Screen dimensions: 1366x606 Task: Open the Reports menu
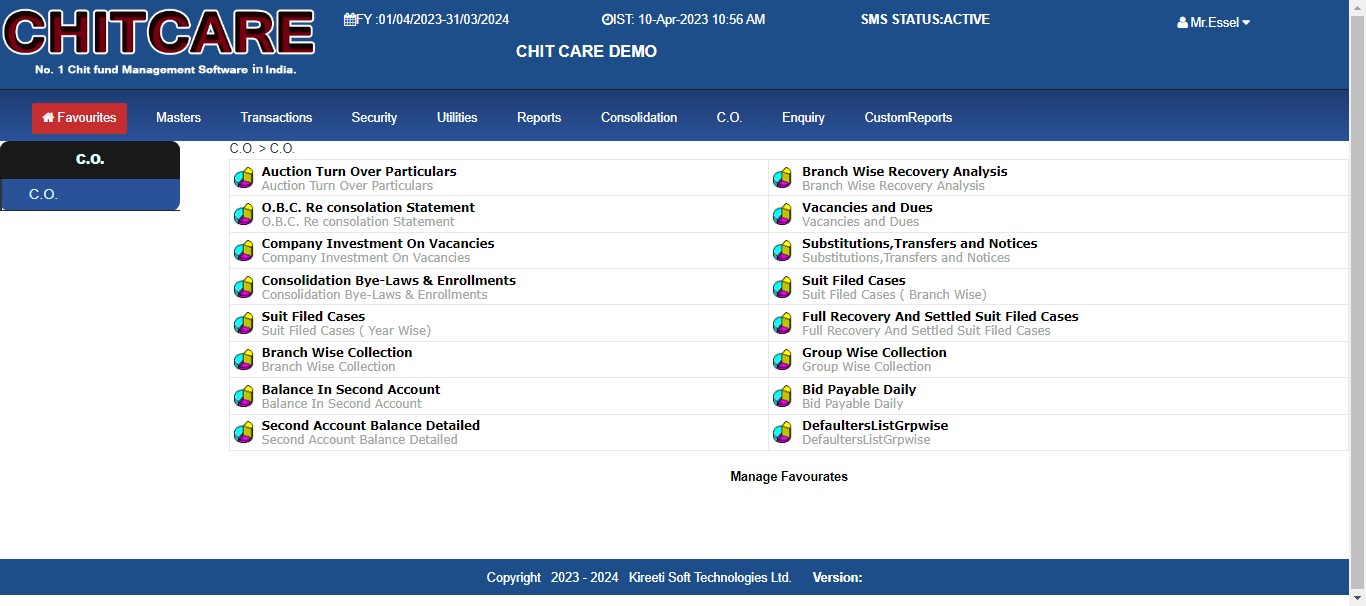coord(539,118)
